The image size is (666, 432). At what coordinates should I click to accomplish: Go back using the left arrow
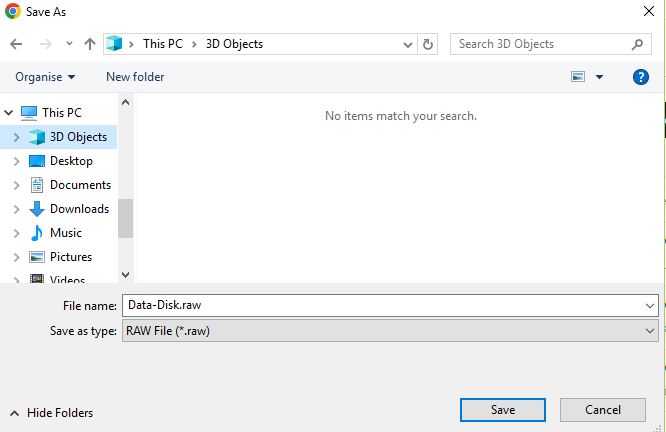16,44
